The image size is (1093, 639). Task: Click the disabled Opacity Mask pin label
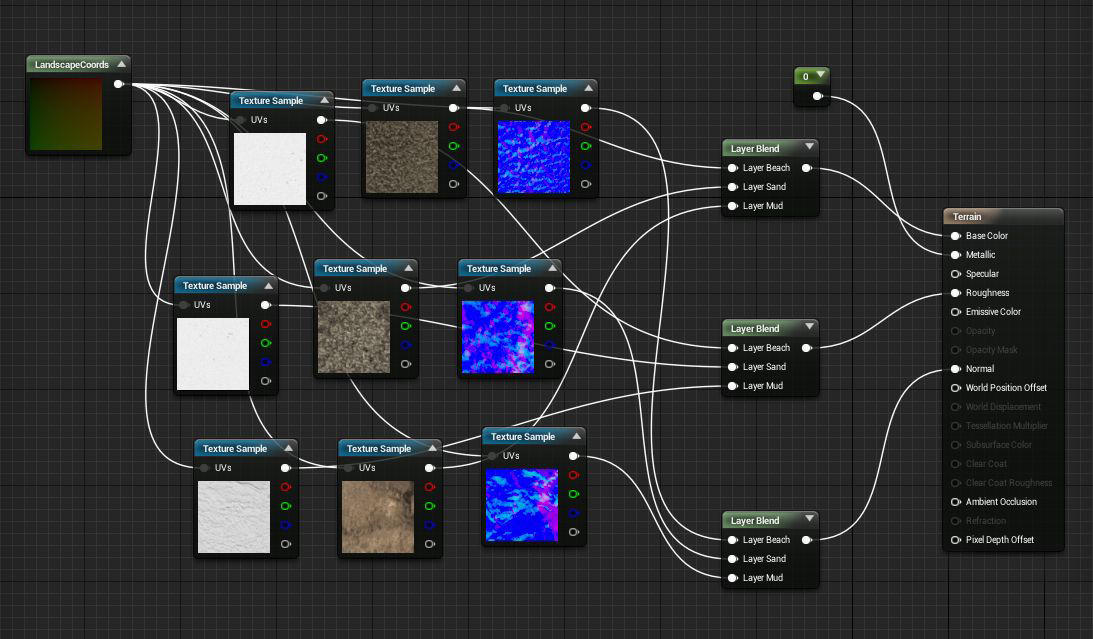(991, 350)
